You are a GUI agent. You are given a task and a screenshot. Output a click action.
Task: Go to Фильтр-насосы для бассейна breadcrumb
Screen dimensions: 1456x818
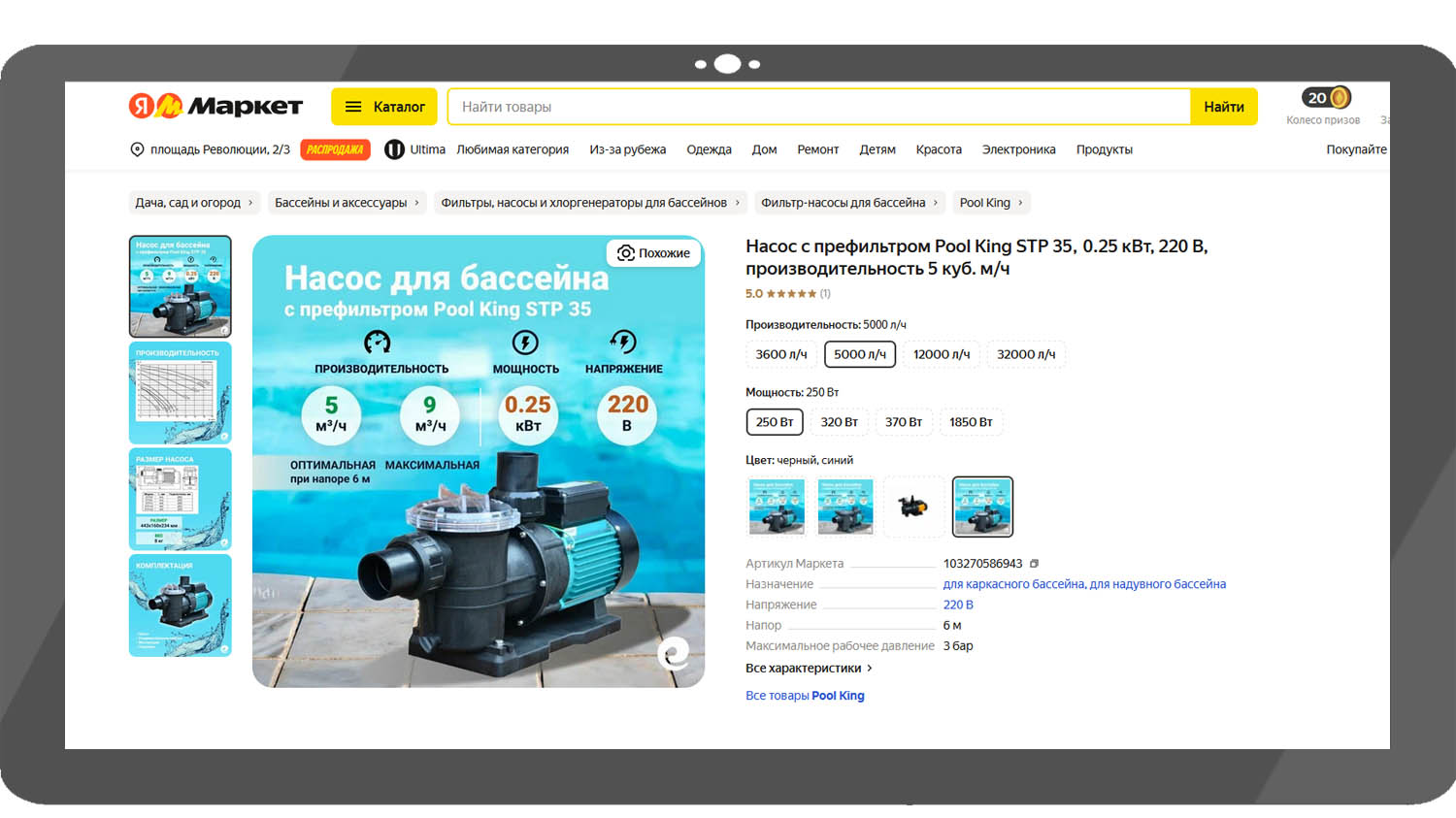849,203
